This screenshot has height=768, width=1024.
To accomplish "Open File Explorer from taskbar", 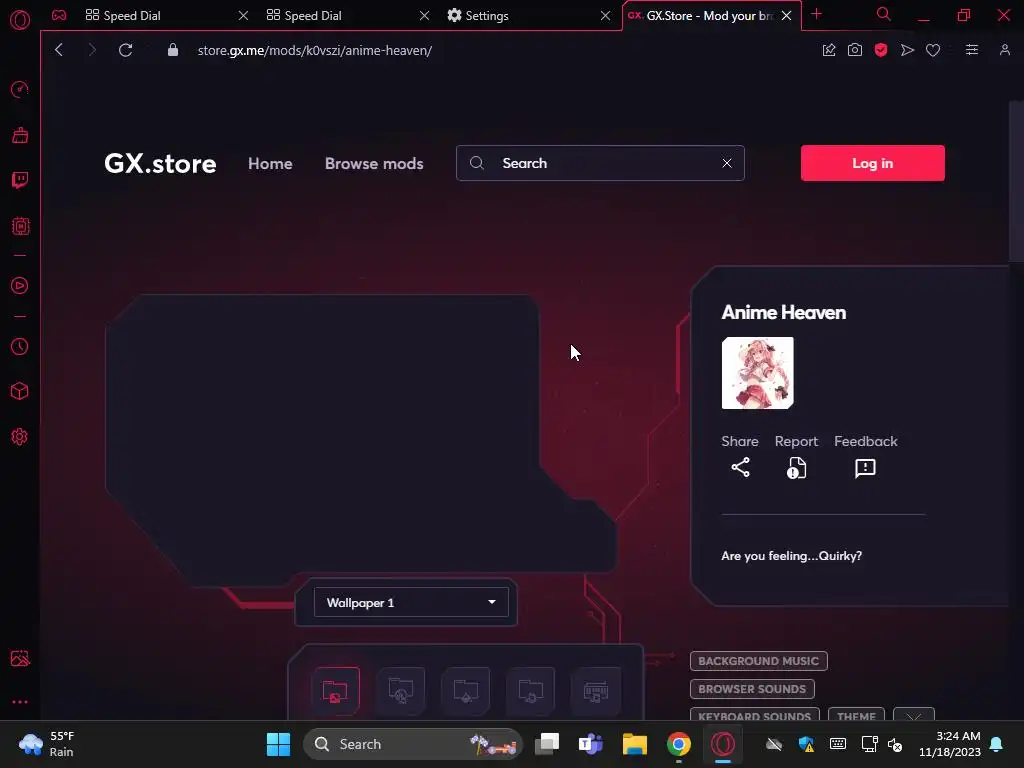I will 635,744.
